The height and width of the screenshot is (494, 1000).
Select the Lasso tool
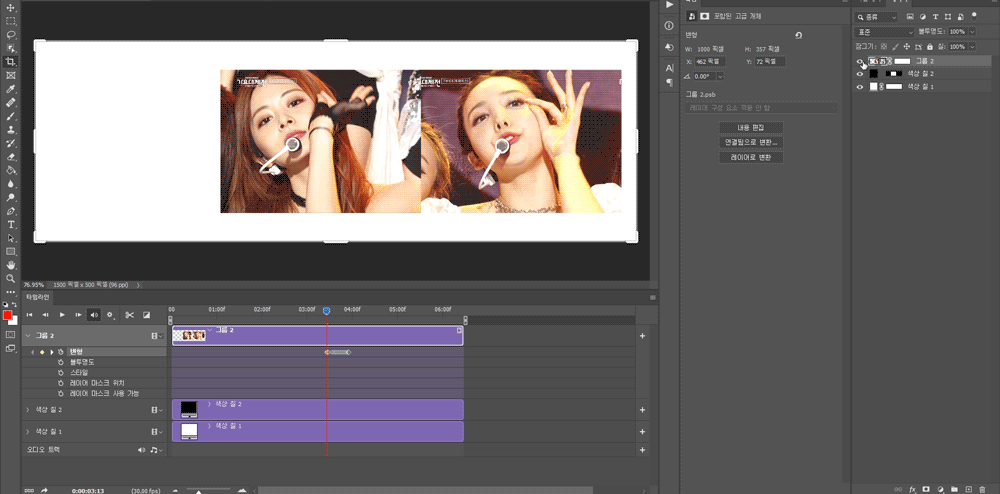click(x=11, y=34)
